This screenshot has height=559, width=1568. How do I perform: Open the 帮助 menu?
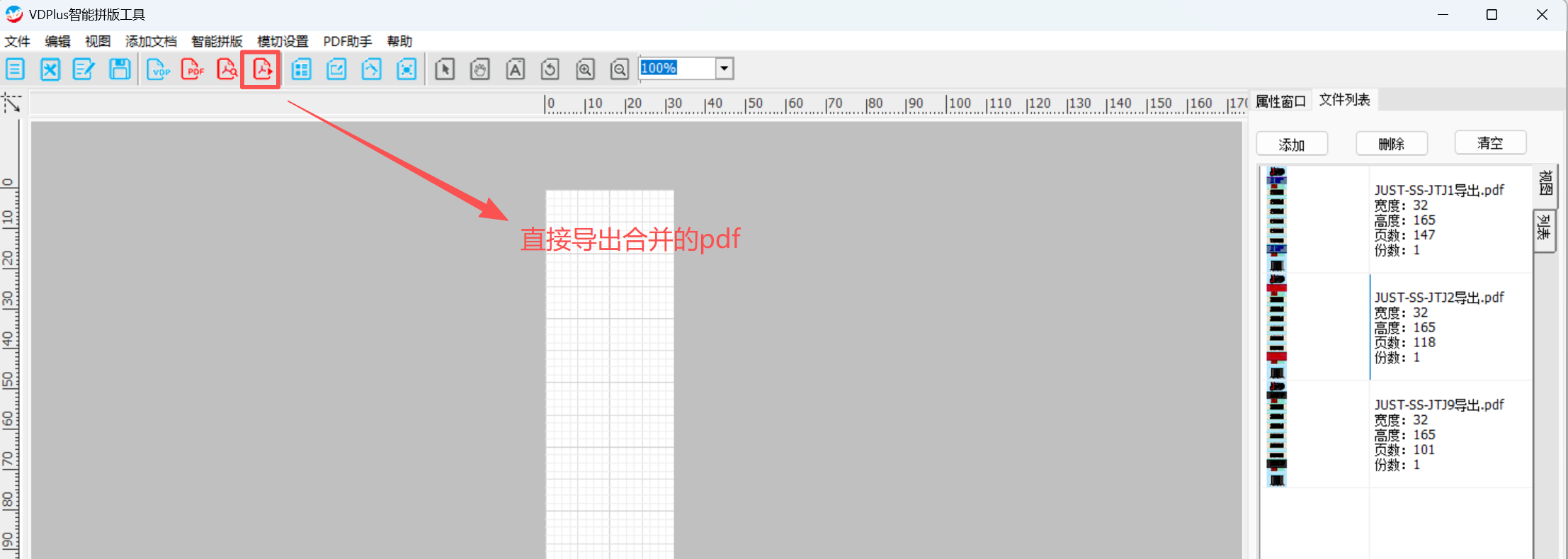click(x=399, y=41)
